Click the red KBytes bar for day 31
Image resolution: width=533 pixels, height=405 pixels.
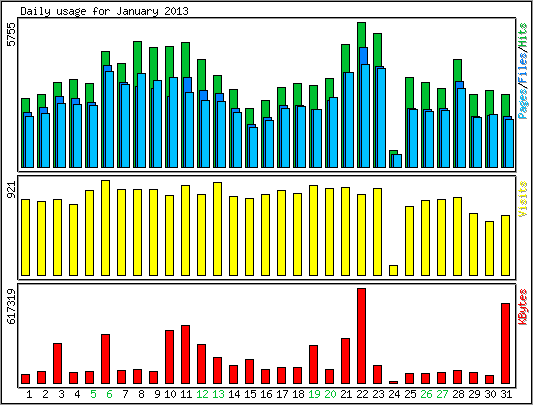tap(505, 343)
